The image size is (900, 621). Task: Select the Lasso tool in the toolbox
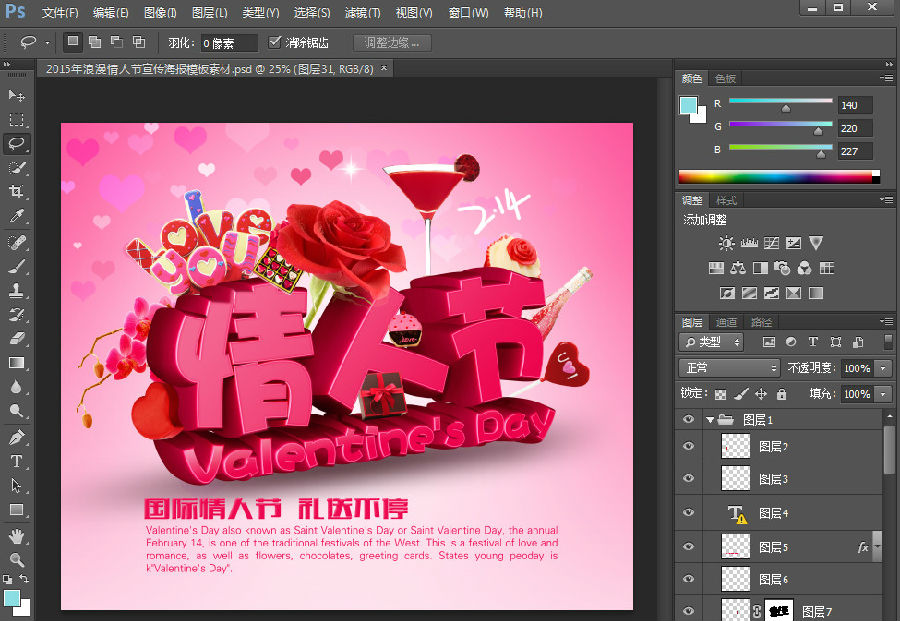[x=16, y=143]
